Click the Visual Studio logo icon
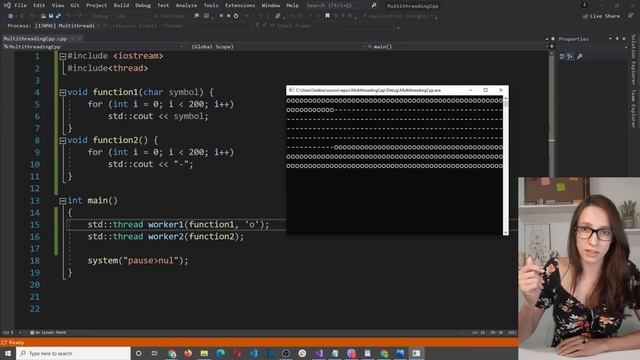 [7, 5]
